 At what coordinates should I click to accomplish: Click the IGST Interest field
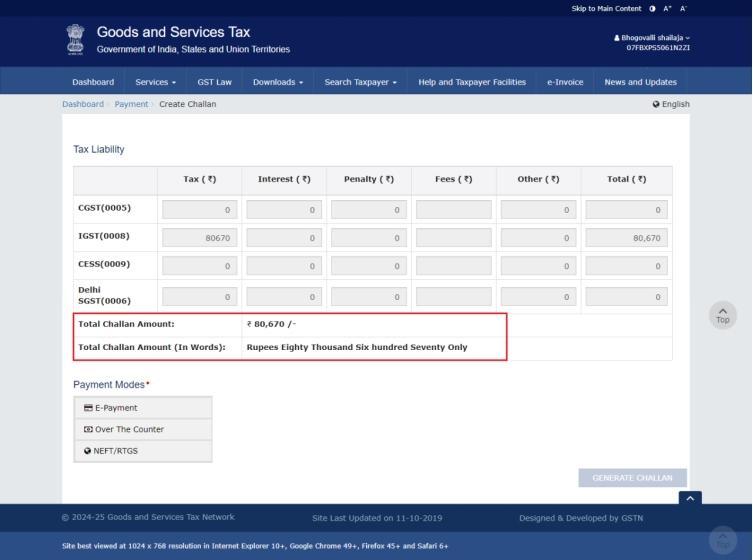(x=284, y=238)
